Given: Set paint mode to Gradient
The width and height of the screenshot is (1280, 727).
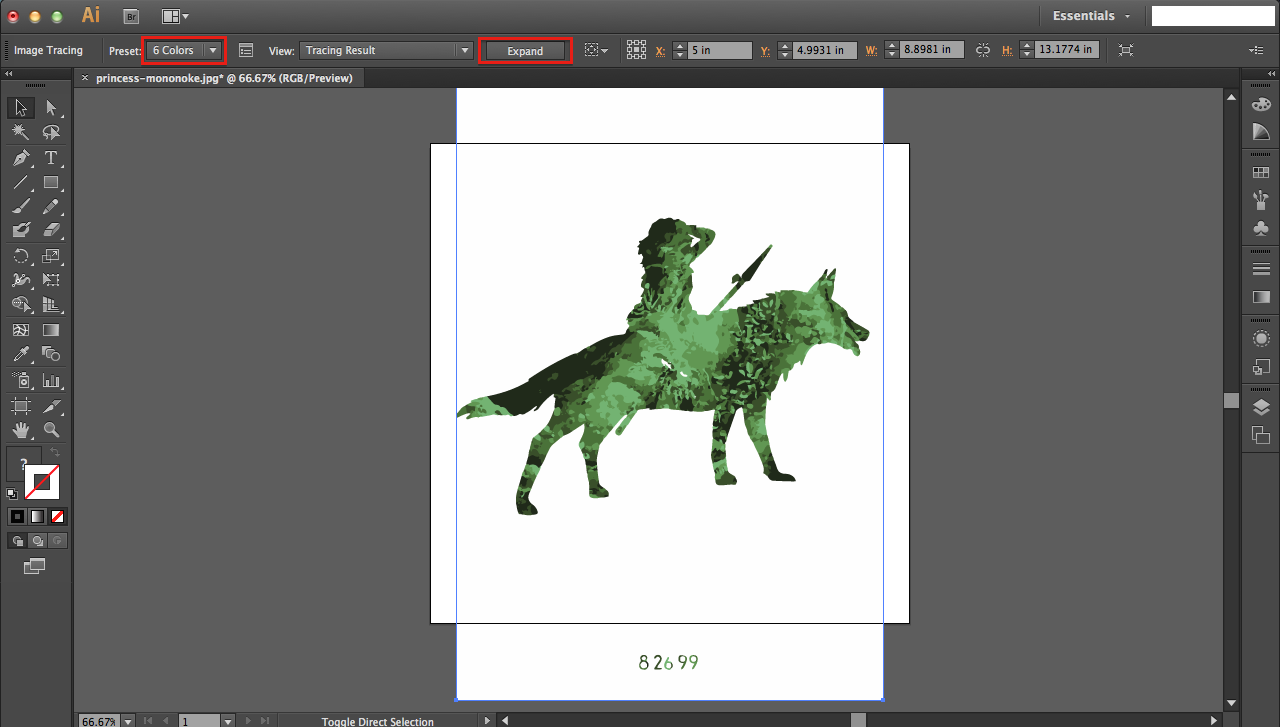Looking at the screenshot, I should pos(38,517).
